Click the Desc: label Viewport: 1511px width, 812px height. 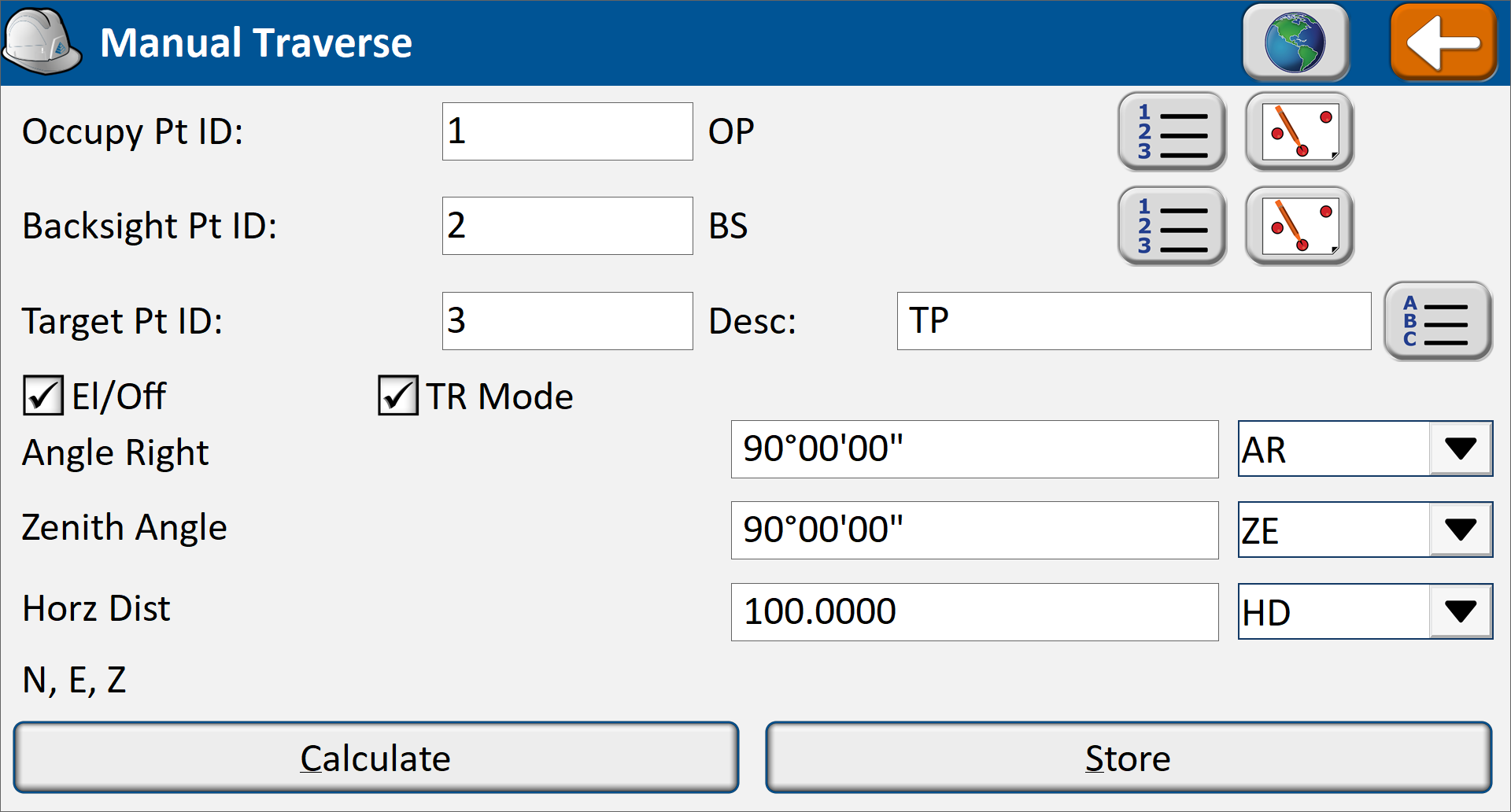click(x=752, y=322)
